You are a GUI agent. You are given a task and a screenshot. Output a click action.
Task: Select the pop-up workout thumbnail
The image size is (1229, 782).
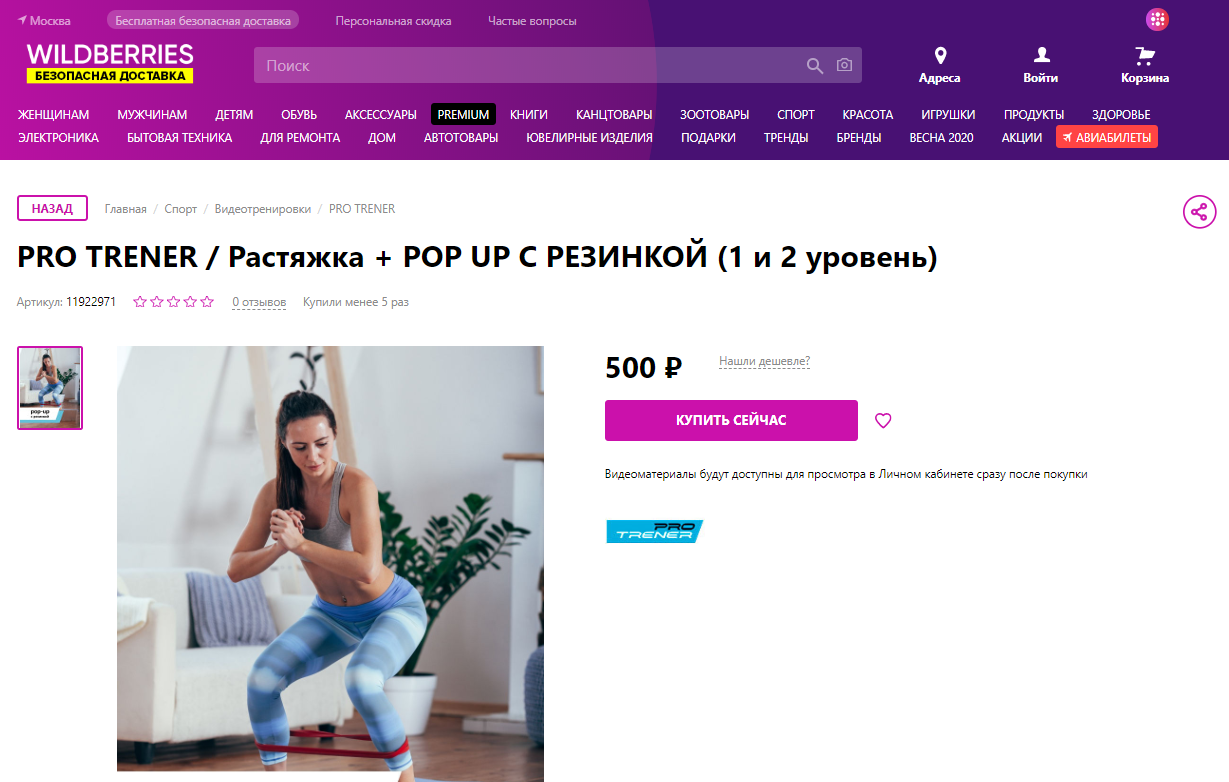(x=50, y=388)
